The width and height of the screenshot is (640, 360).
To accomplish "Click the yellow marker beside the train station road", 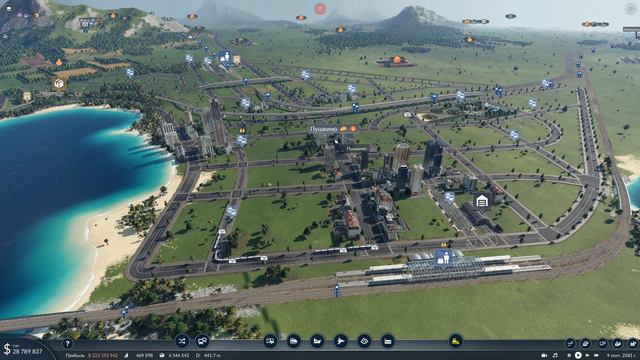I will [x=444, y=244].
